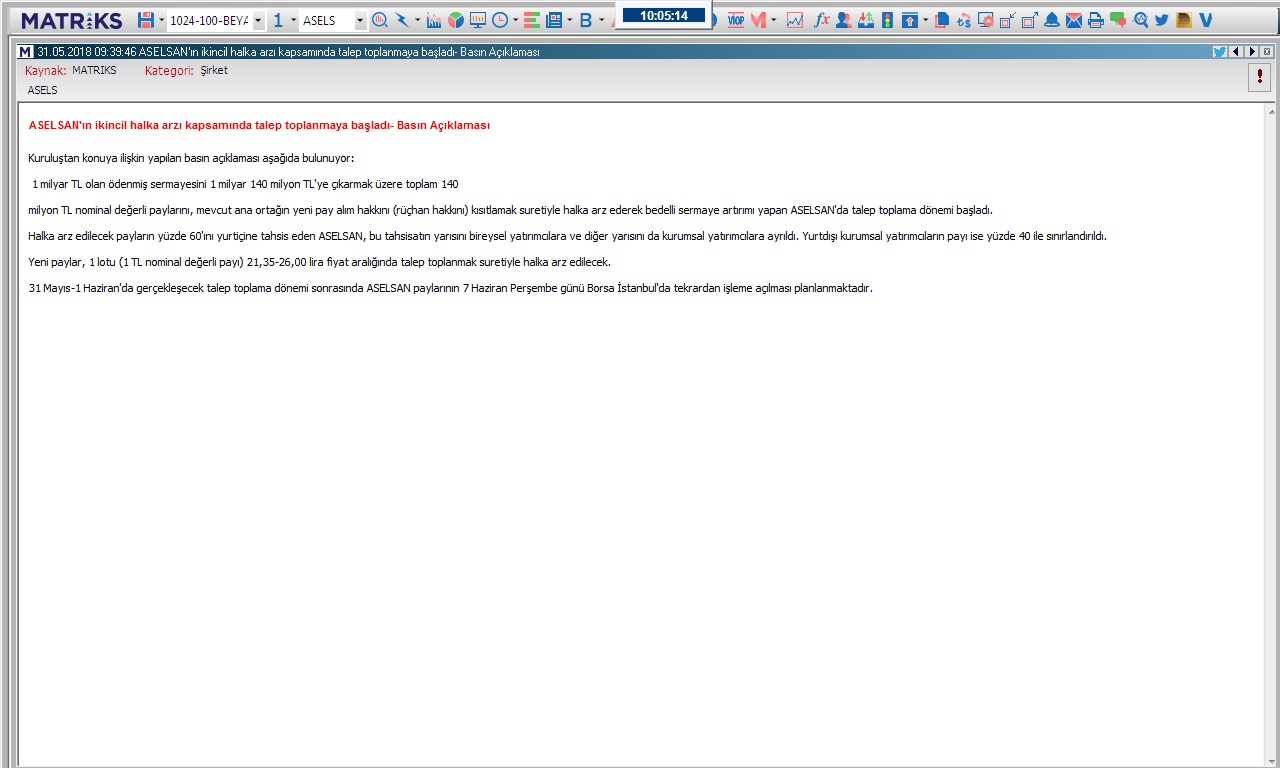The width and height of the screenshot is (1280, 768).
Task: Open the VIOP icon
Action: coord(736,20)
